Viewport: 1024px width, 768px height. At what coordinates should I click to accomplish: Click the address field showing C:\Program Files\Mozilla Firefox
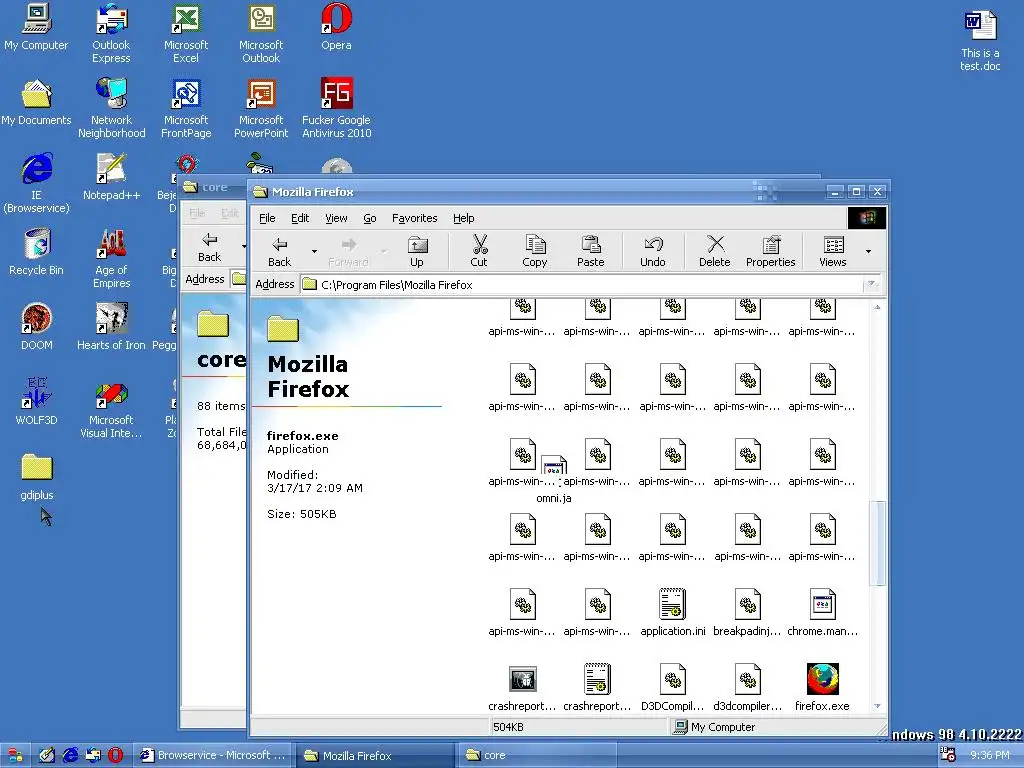(581, 285)
